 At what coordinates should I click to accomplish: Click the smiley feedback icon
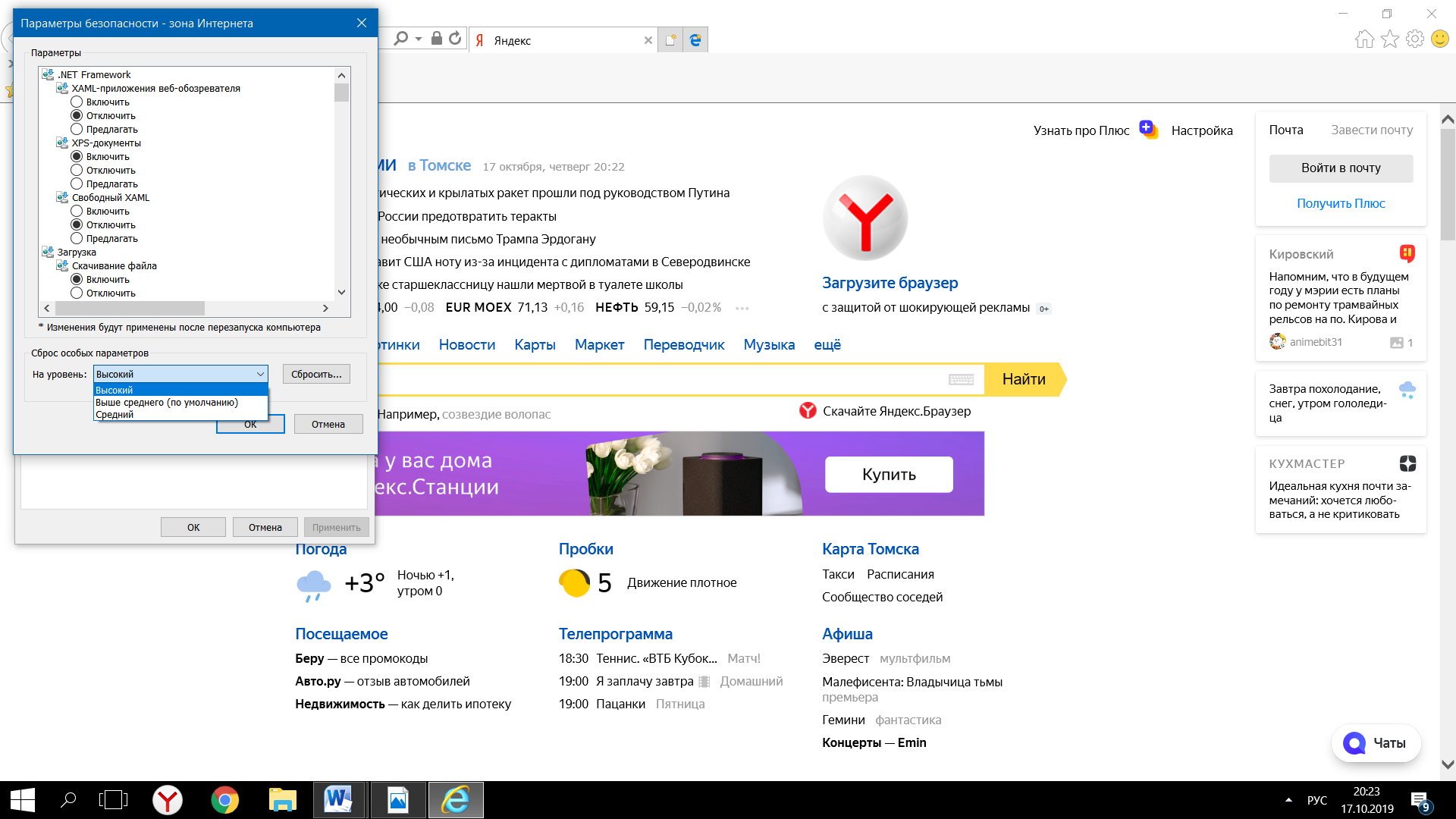tap(1440, 39)
